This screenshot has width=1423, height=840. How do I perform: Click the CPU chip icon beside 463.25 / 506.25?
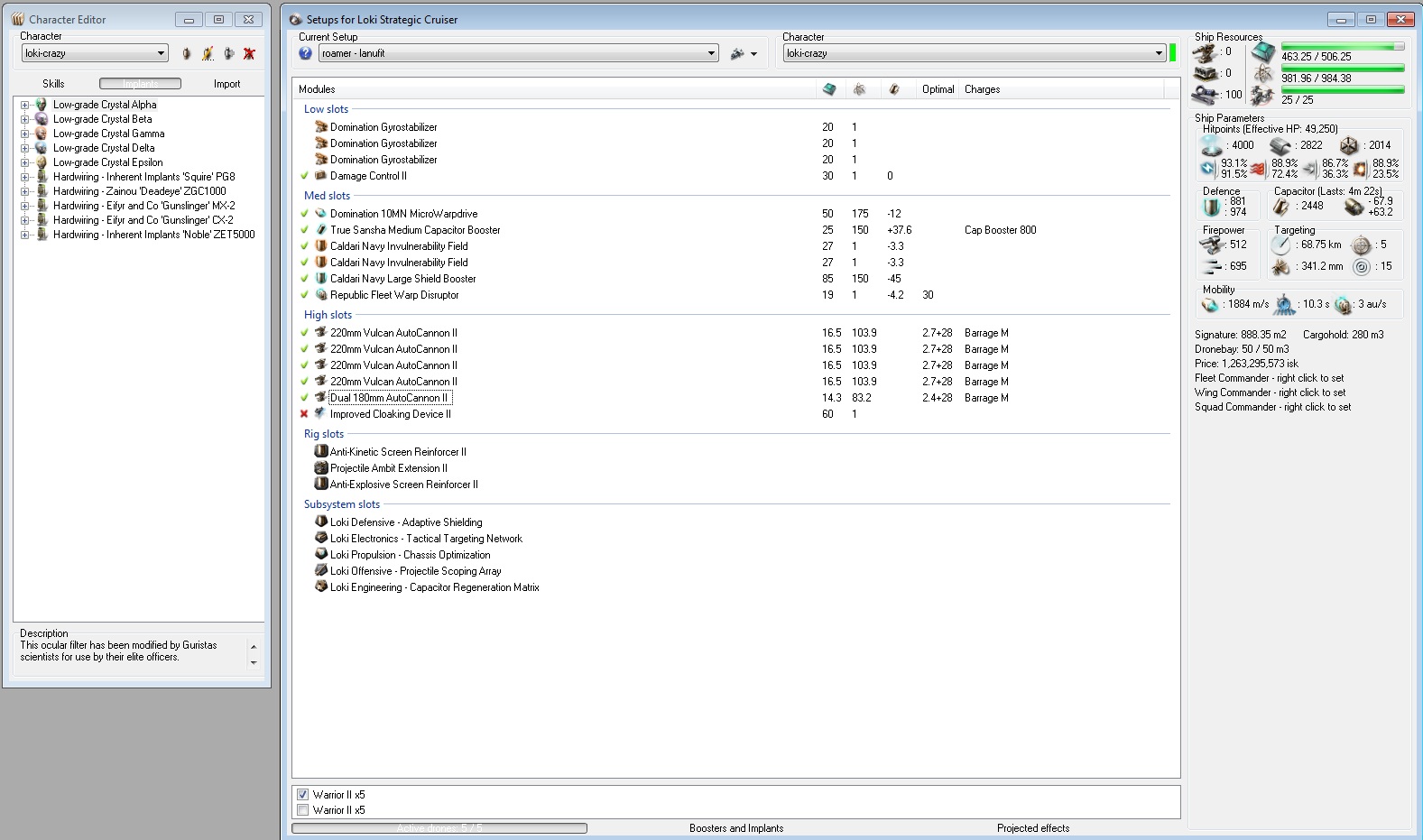tap(1263, 52)
